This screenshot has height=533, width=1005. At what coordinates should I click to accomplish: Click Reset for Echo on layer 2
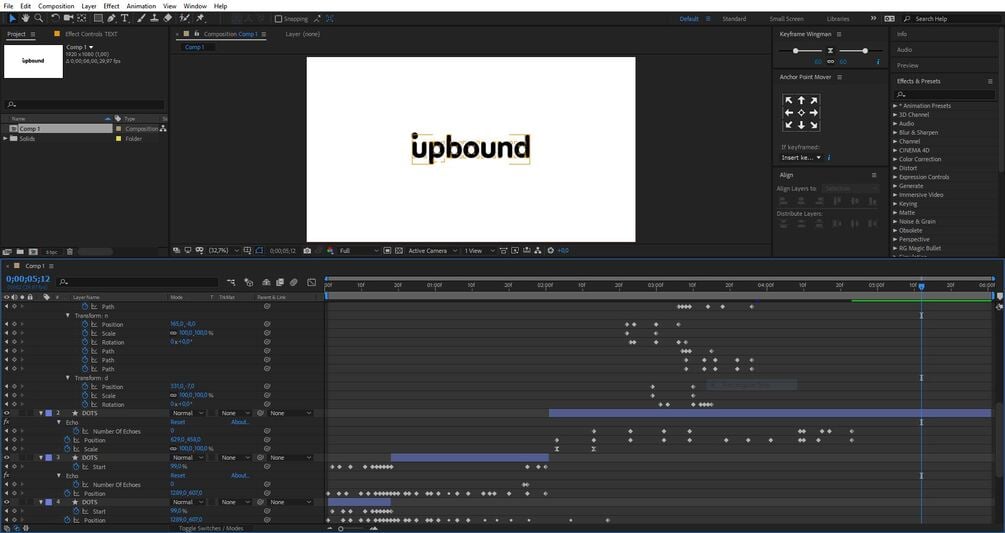point(178,422)
